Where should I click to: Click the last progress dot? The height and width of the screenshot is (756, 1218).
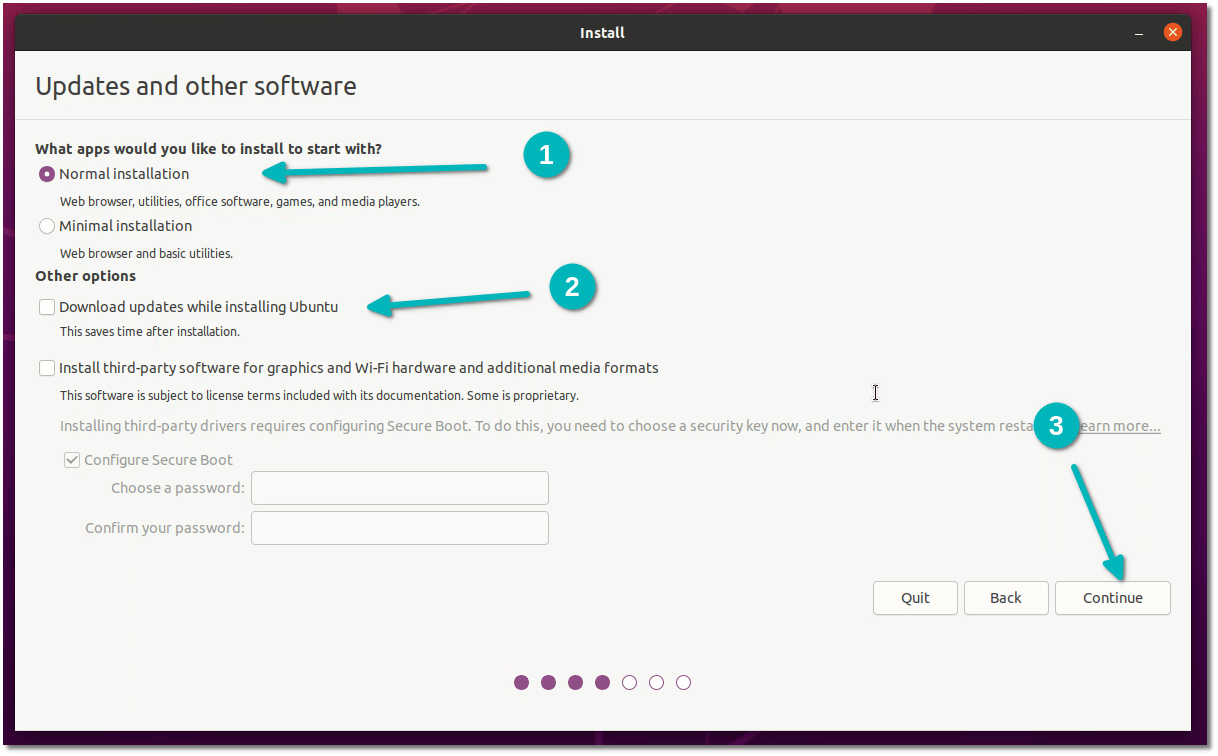pos(683,682)
